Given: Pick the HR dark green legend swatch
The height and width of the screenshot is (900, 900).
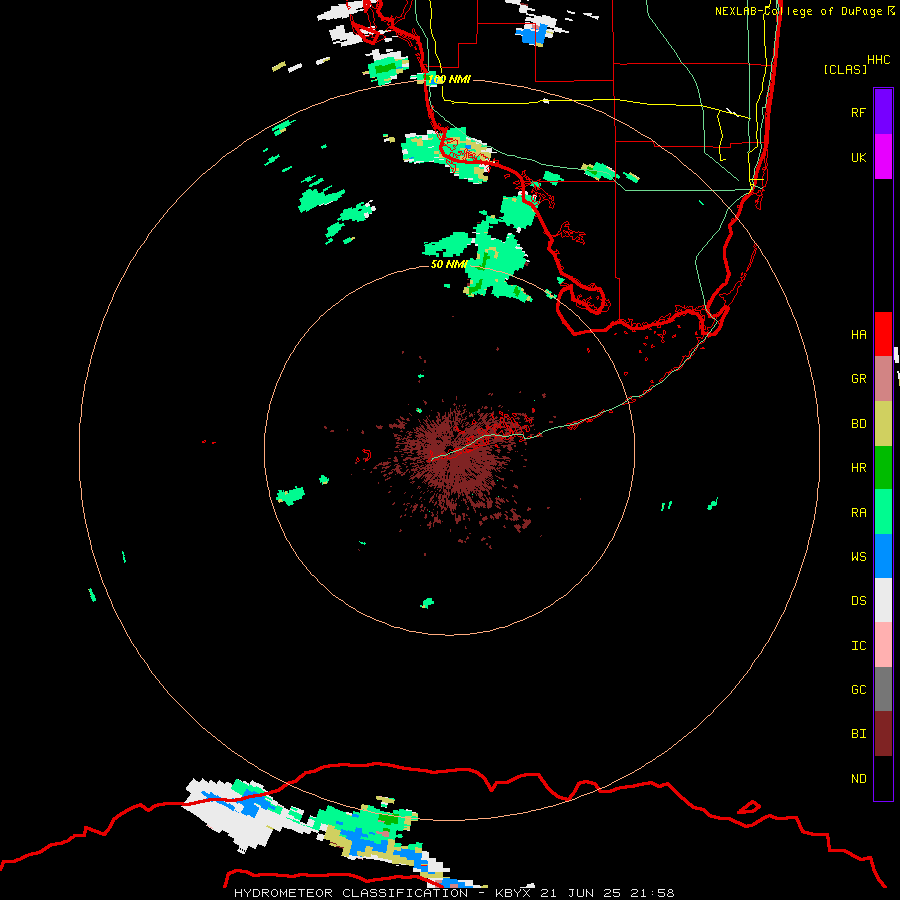Looking at the screenshot, I should [883, 467].
